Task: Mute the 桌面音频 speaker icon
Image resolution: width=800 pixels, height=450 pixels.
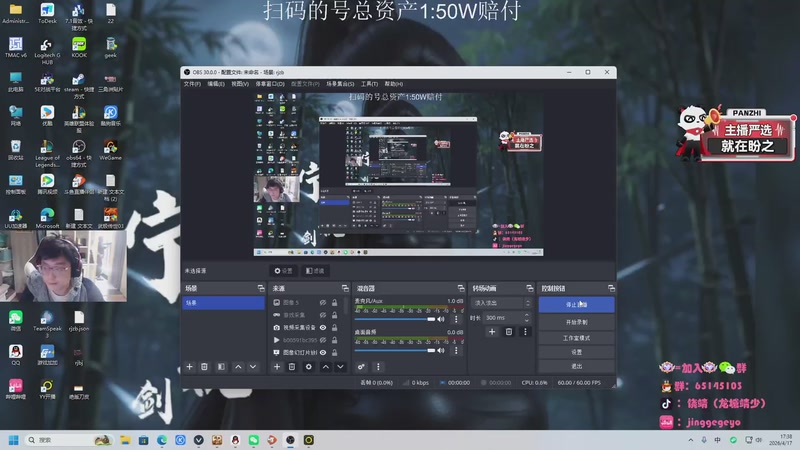Action: tap(441, 351)
